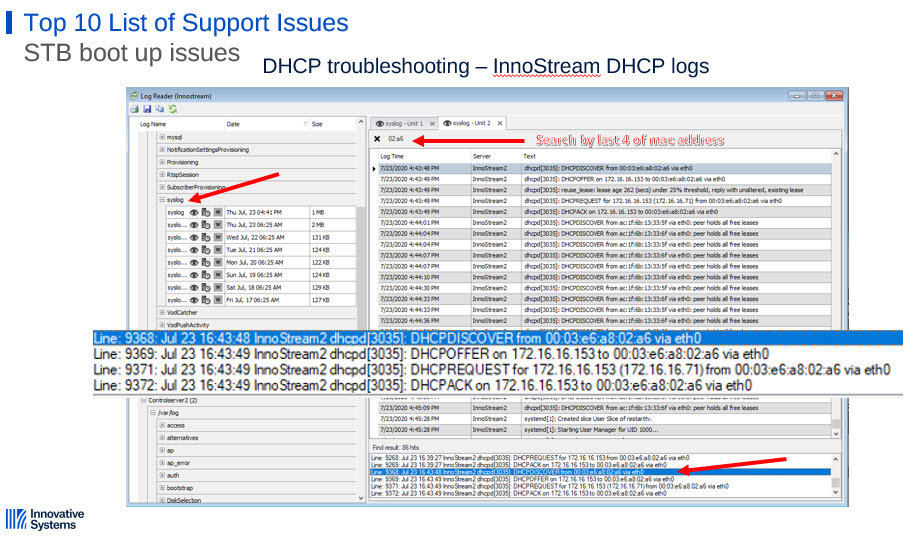
Task: Click eye icon on Tue Jul 21 syslog
Action: coord(194,250)
